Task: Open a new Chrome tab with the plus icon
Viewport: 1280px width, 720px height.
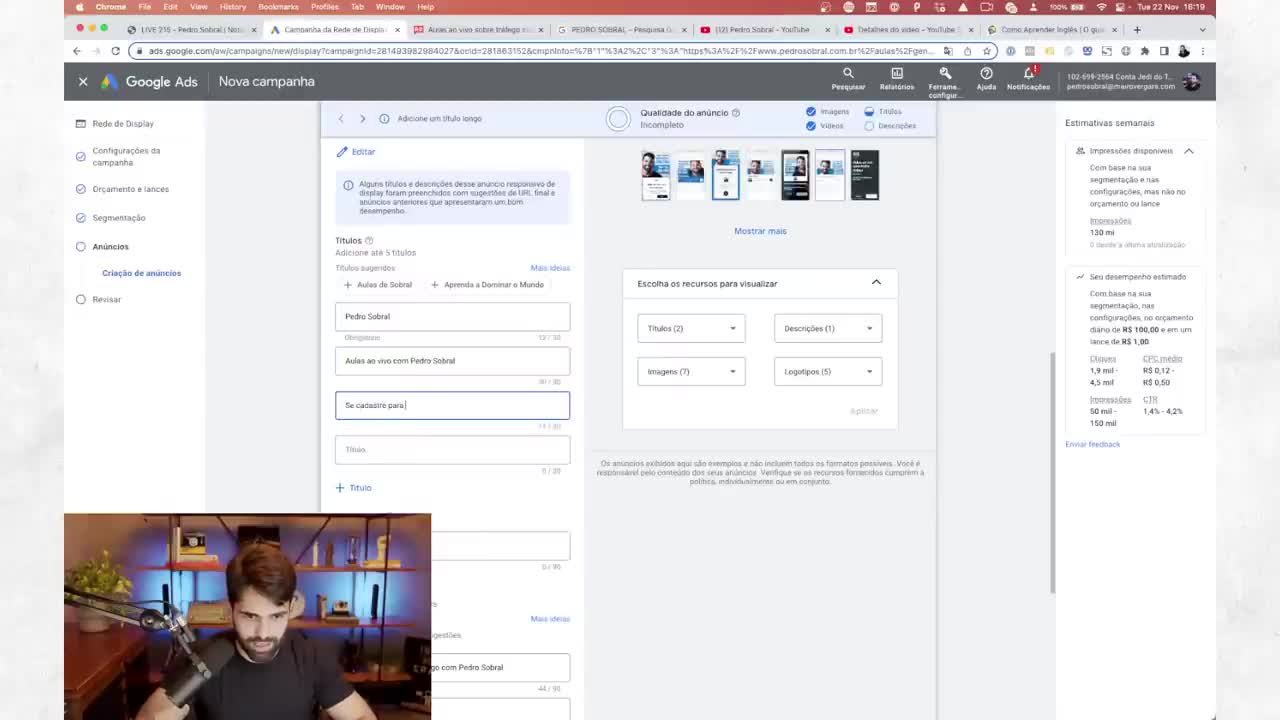Action: (x=1137, y=30)
